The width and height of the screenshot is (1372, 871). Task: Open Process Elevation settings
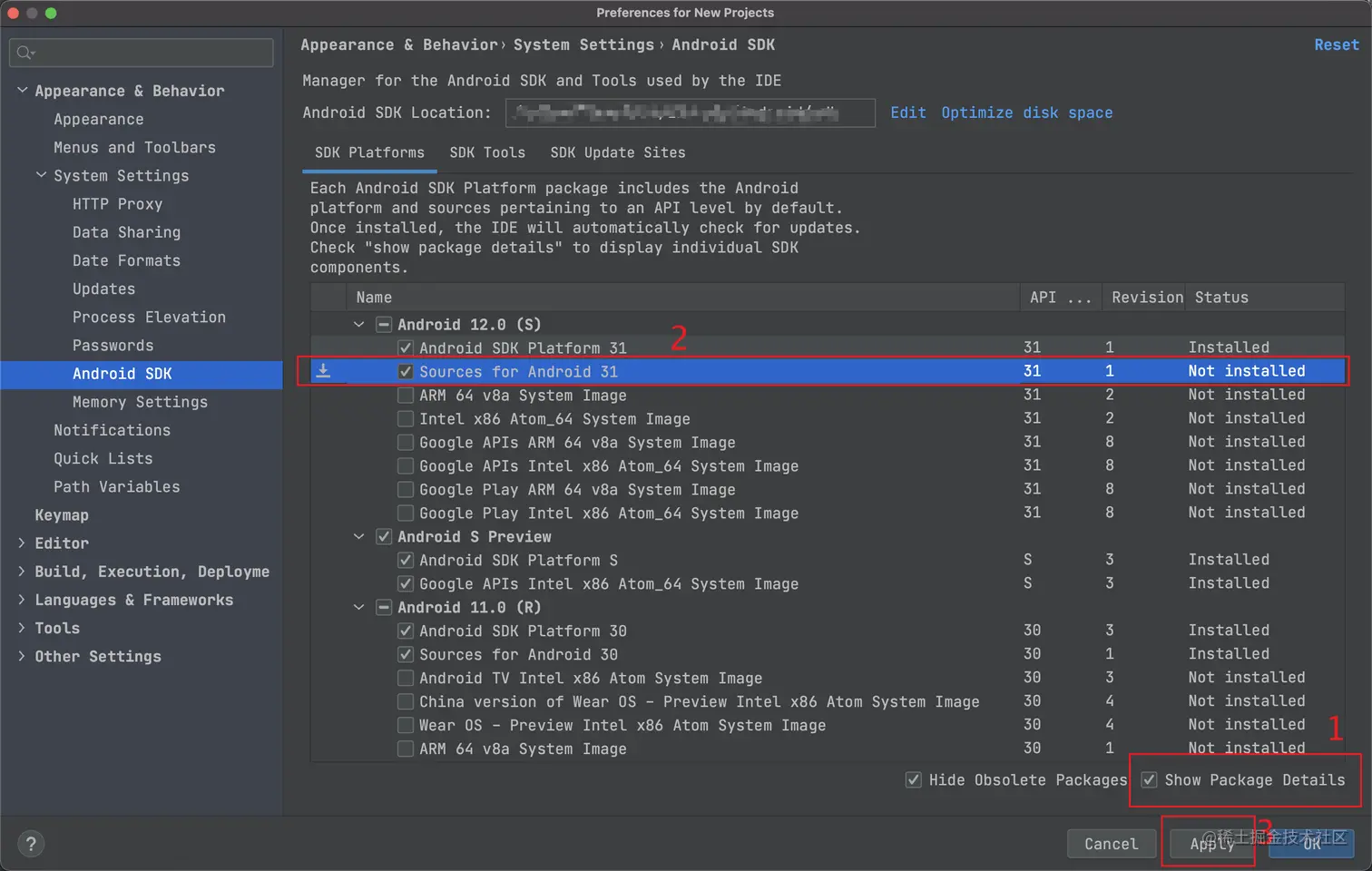point(149,317)
